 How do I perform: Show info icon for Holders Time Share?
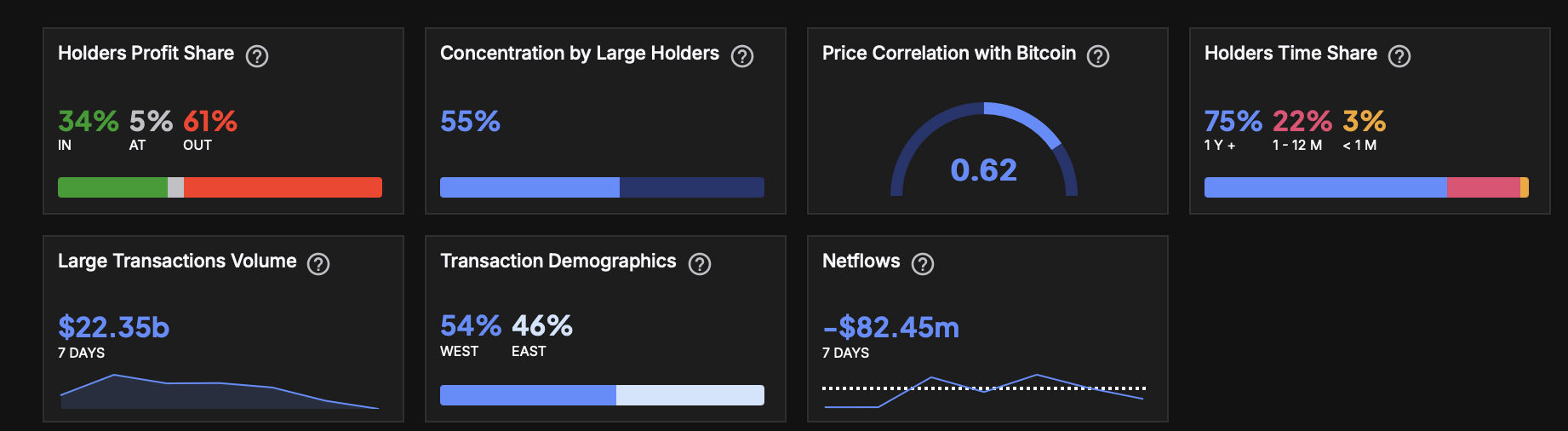1399,56
